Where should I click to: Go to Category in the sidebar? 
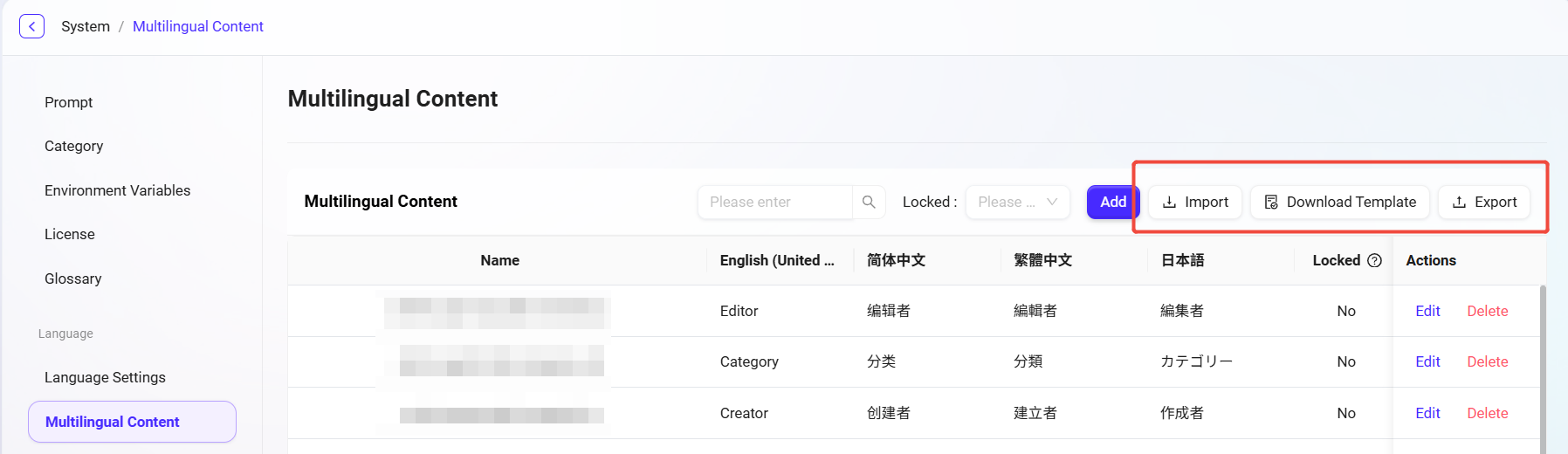(74, 146)
